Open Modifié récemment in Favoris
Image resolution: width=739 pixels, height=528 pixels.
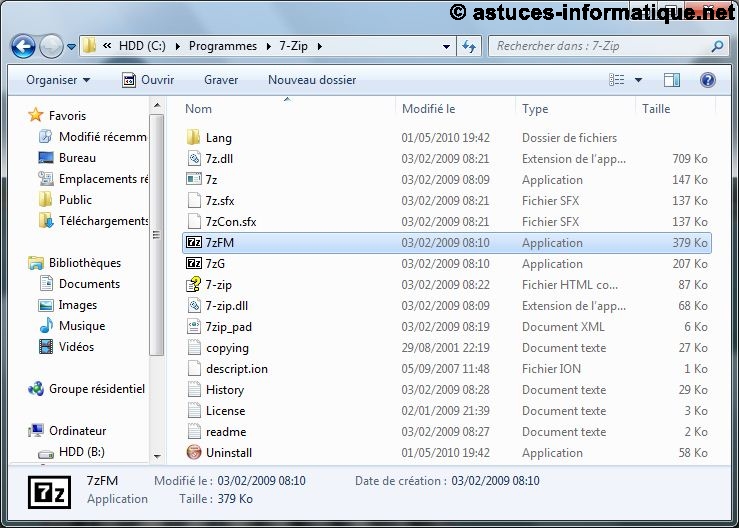tap(93, 137)
